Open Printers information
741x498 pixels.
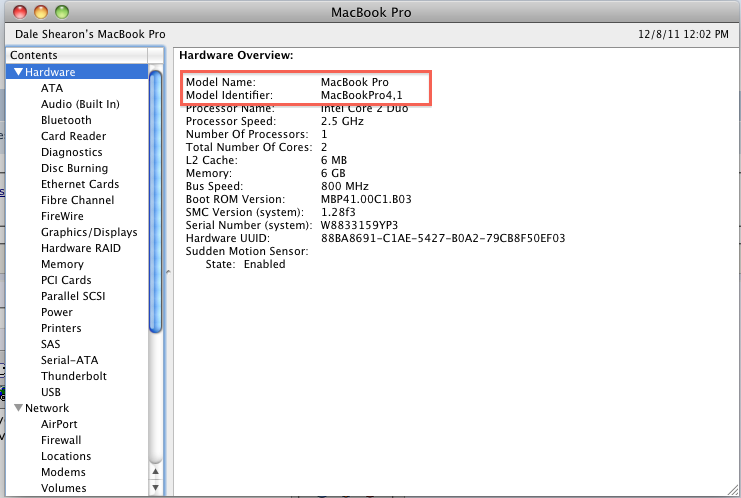click(x=61, y=328)
